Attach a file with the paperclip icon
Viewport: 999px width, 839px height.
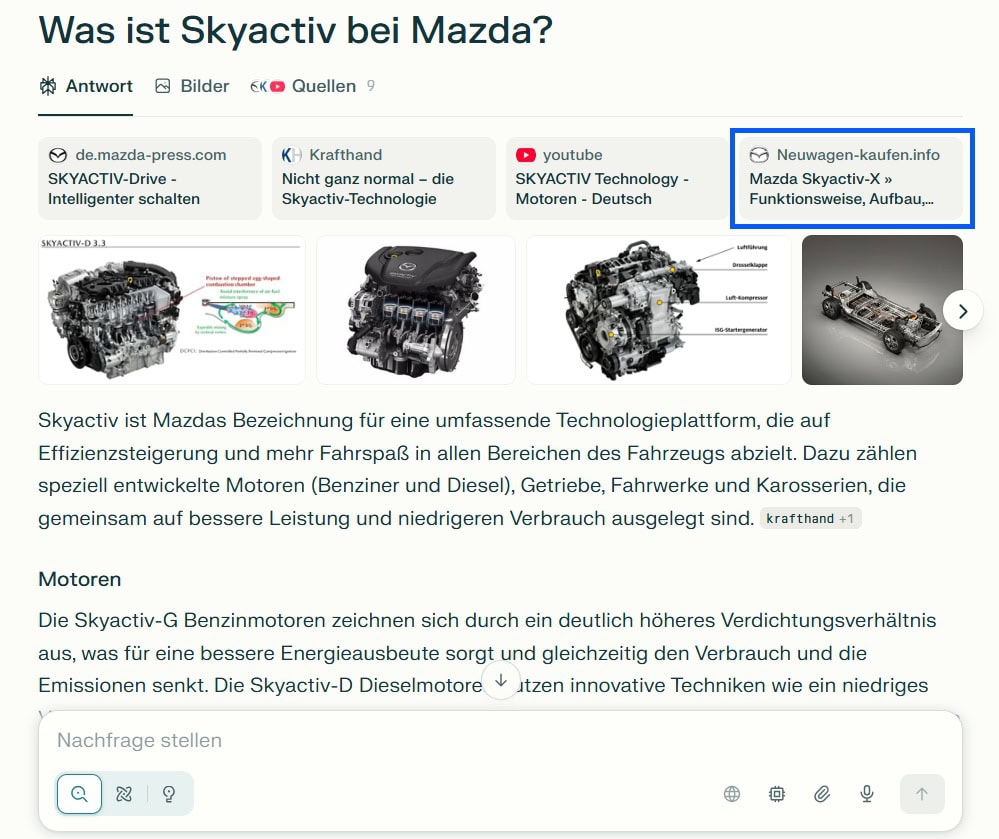821,793
